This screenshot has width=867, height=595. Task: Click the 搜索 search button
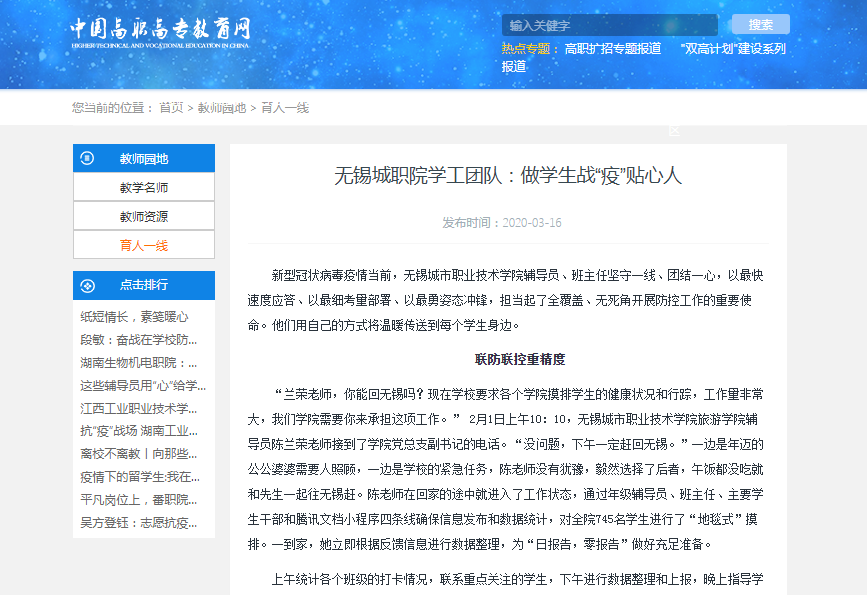coord(760,25)
